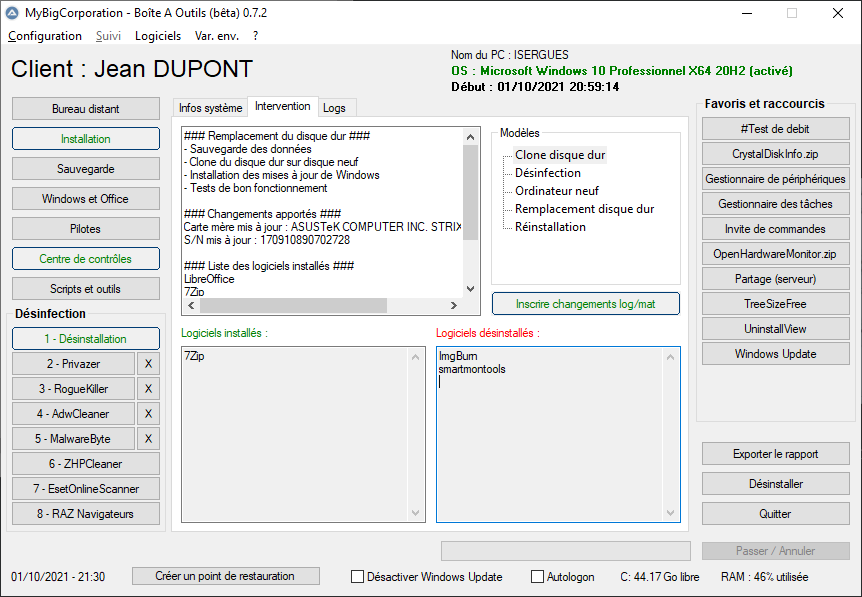Viewport: 862px width, 597px height.
Task: Click in the intervention notes text area
Action: click(323, 213)
